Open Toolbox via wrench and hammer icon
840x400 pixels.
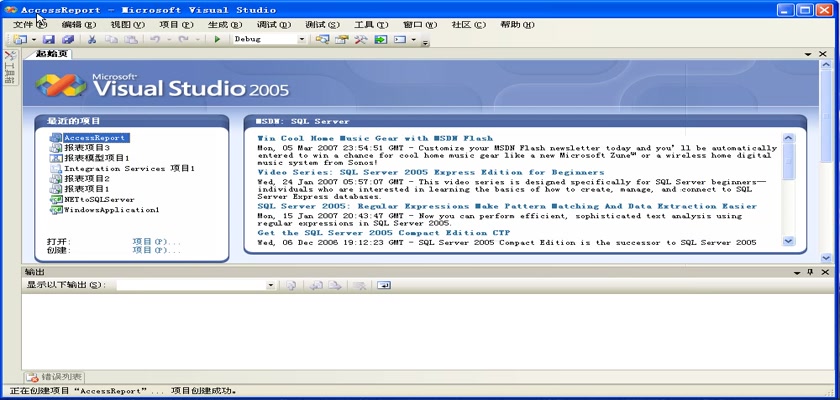(361, 40)
